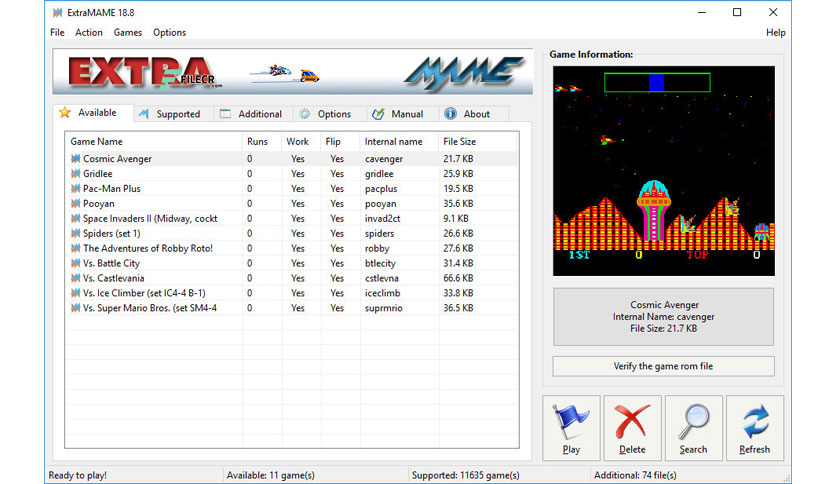Click file size '66.6 KB'
The height and width of the screenshot is (484, 836).
pyautogui.click(x=458, y=278)
